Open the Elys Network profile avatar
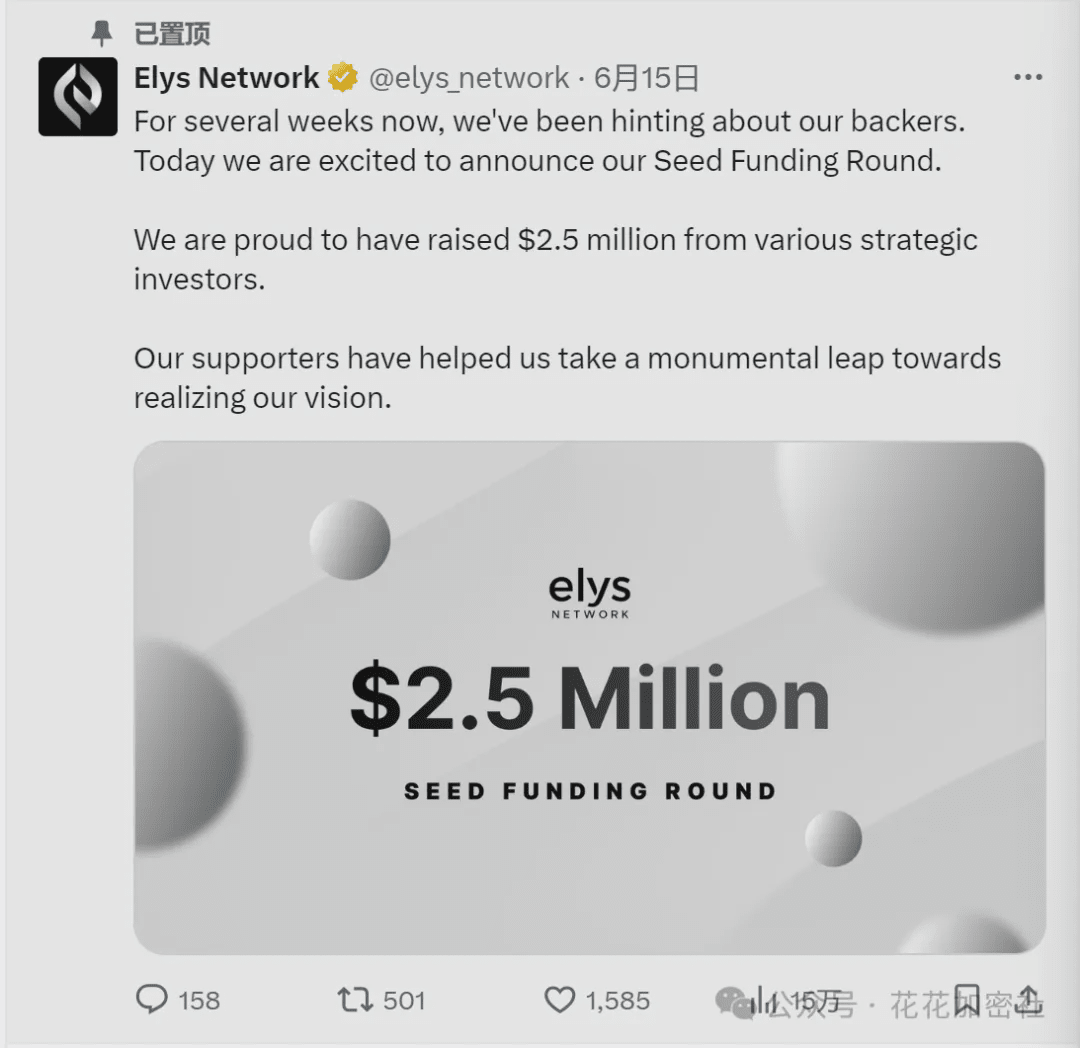1080x1048 pixels. [x=78, y=97]
